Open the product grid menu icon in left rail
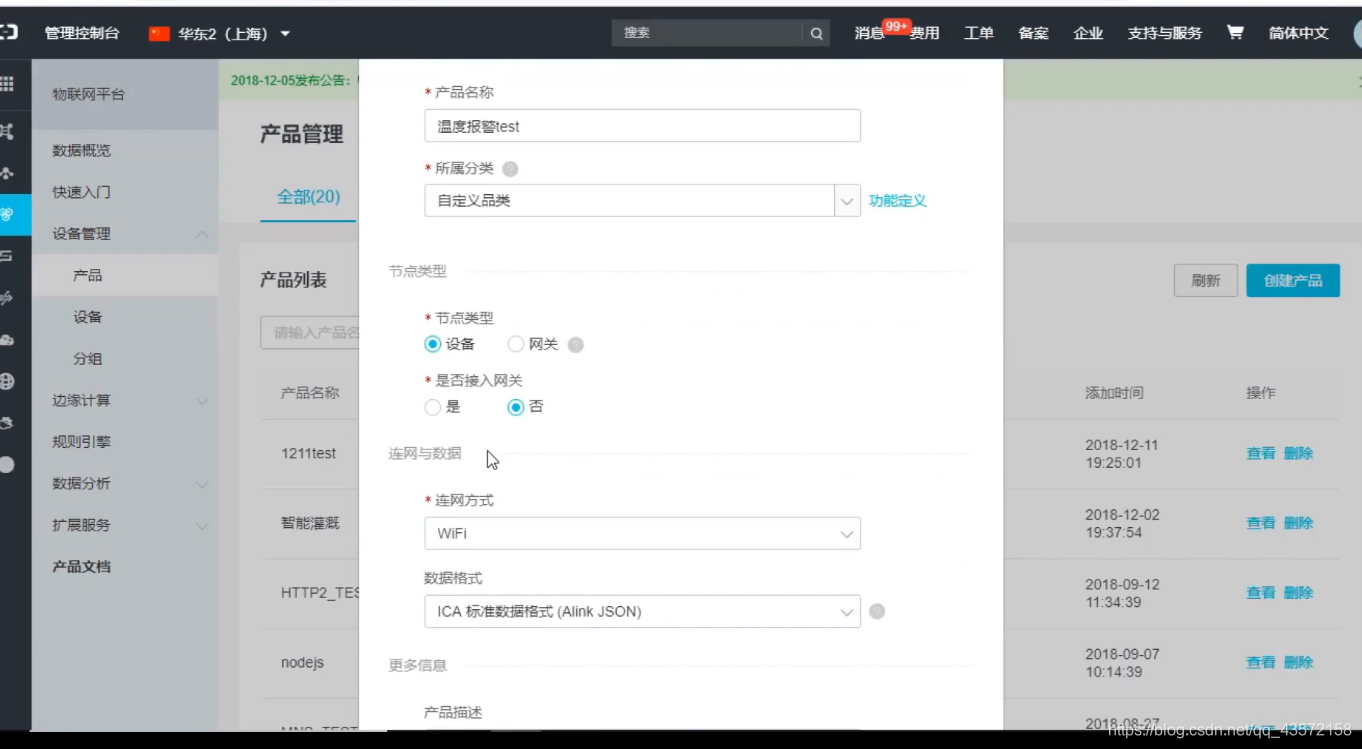The image size is (1362, 749). click(7, 85)
